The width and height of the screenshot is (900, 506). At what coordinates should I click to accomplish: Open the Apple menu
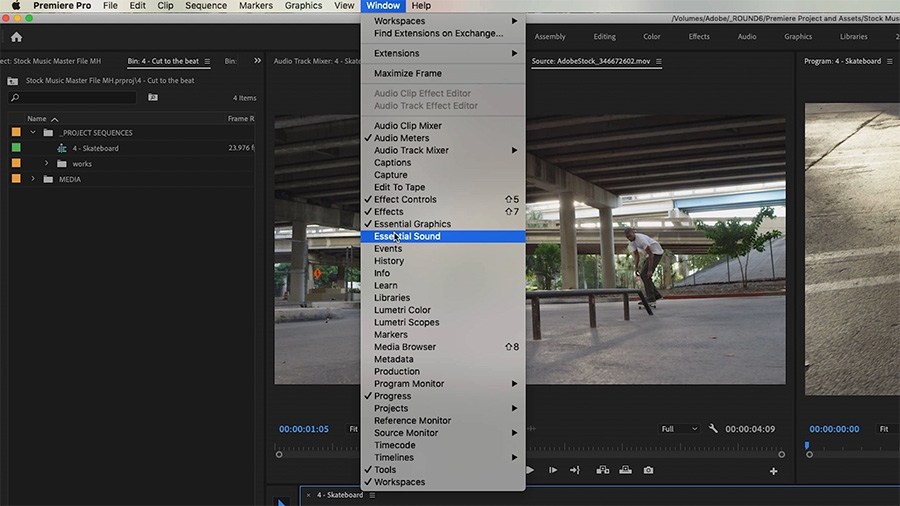point(16,6)
